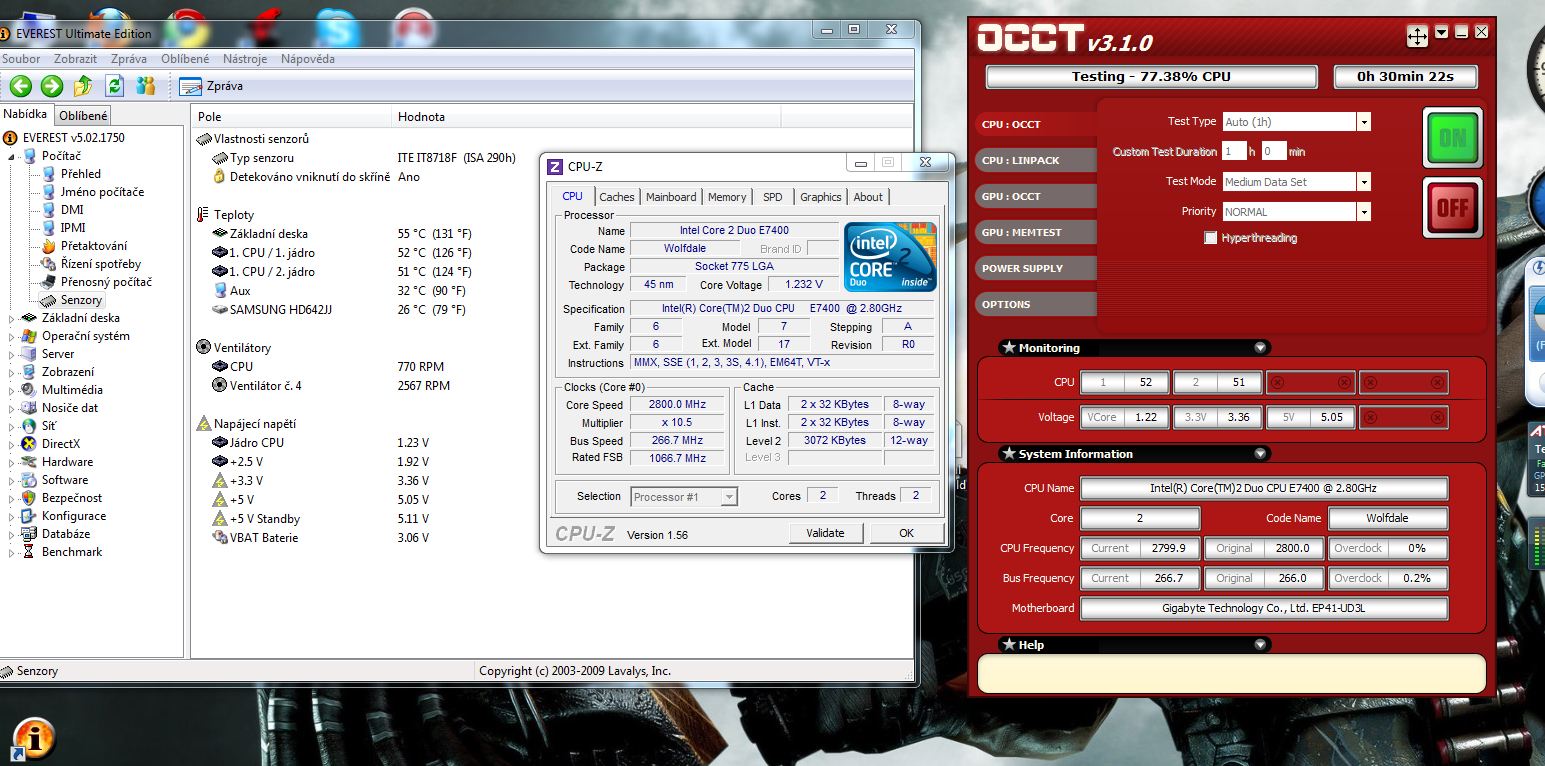1545x766 pixels.
Task: Click the Benchmark item icon in tree
Action: (29, 552)
